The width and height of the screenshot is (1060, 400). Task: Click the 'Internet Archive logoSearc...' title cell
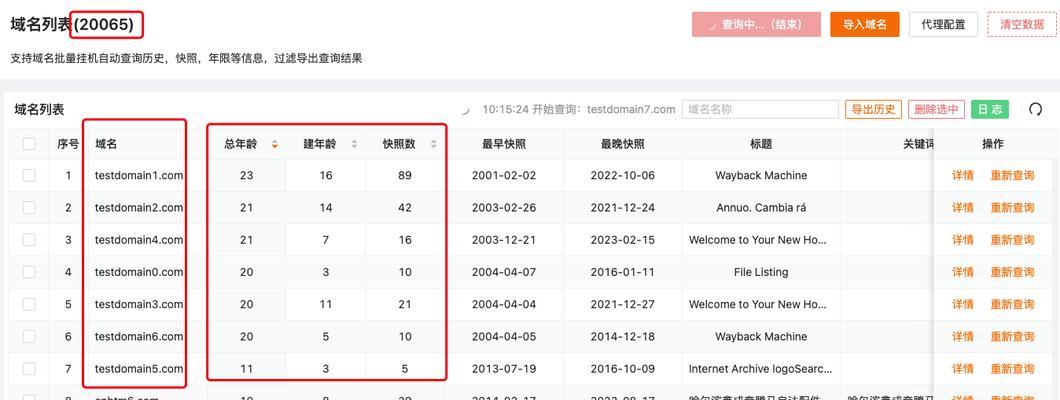coord(761,369)
